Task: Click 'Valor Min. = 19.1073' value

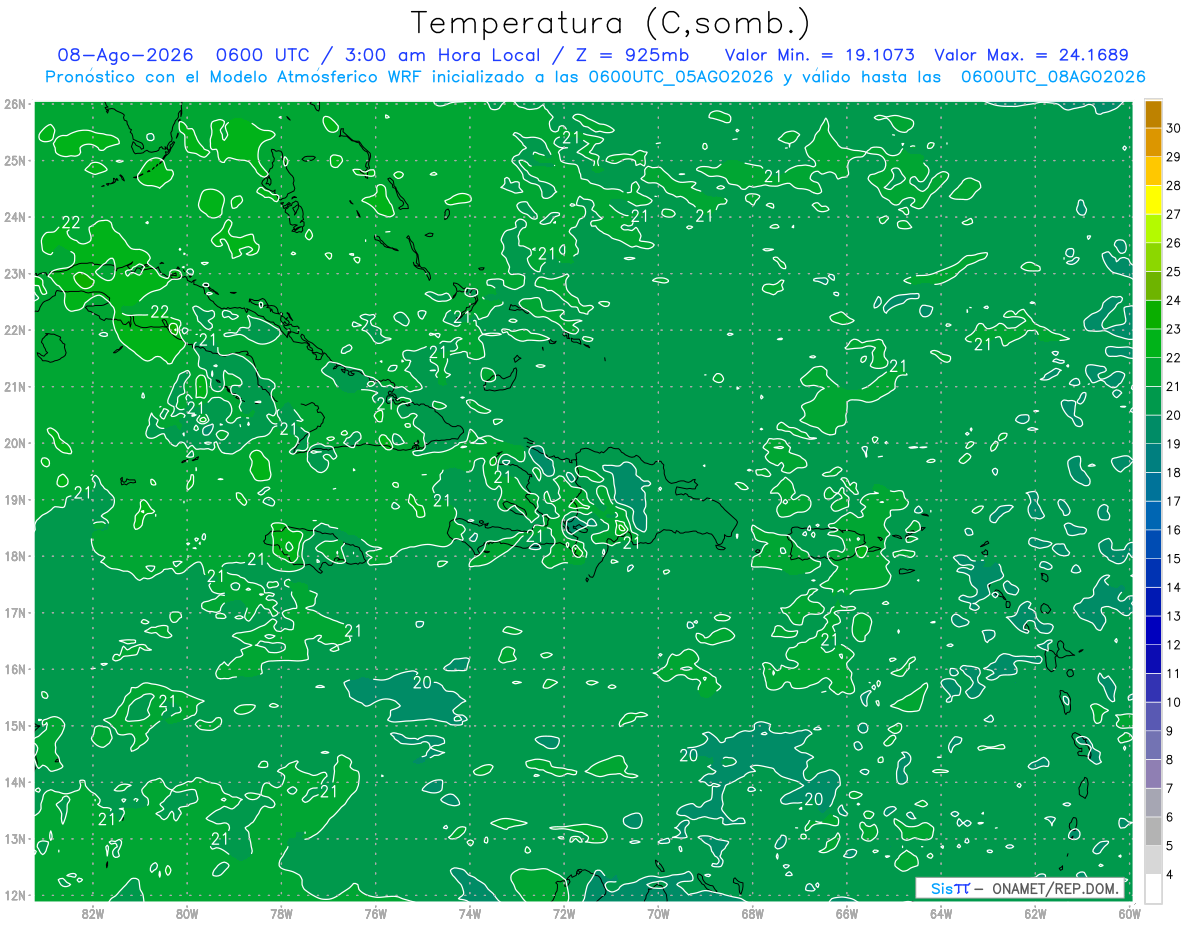Action: (820, 56)
